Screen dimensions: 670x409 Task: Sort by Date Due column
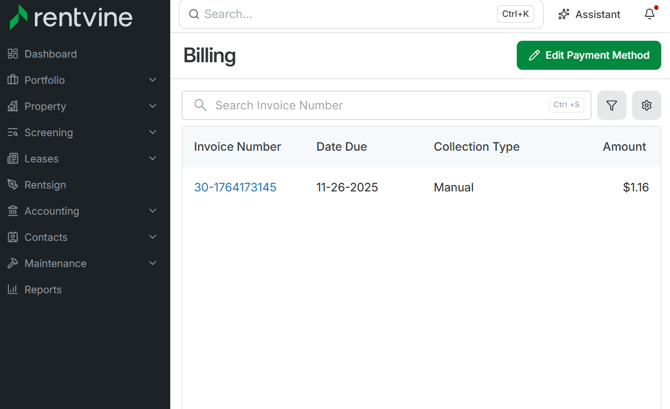pyautogui.click(x=341, y=147)
